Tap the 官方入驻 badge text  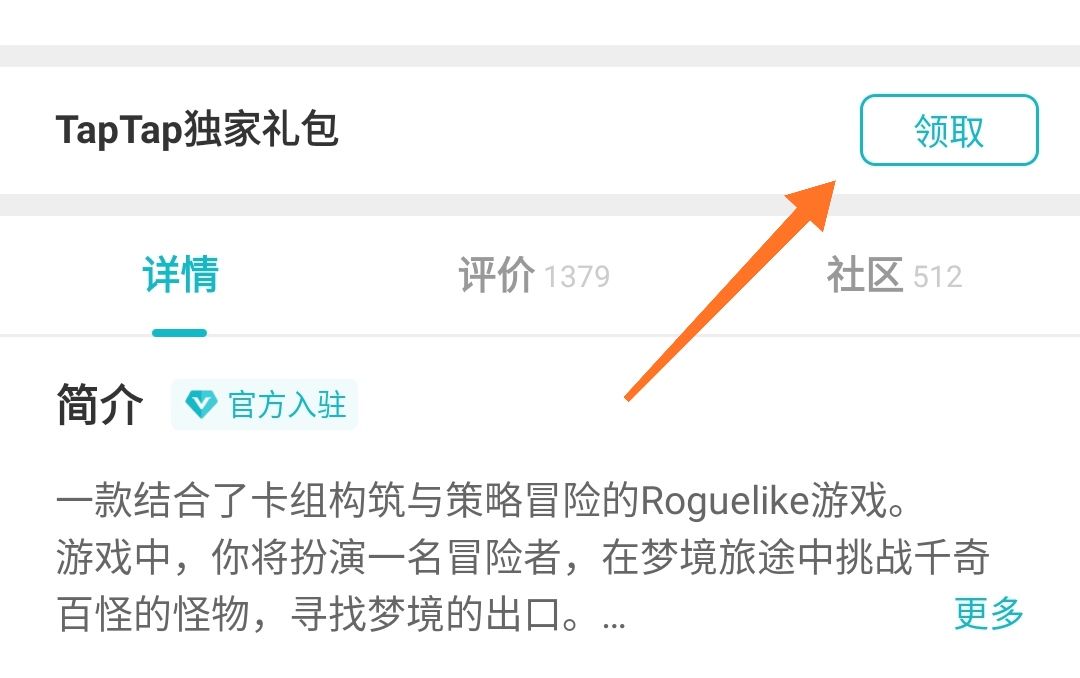pyautogui.click(x=287, y=404)
